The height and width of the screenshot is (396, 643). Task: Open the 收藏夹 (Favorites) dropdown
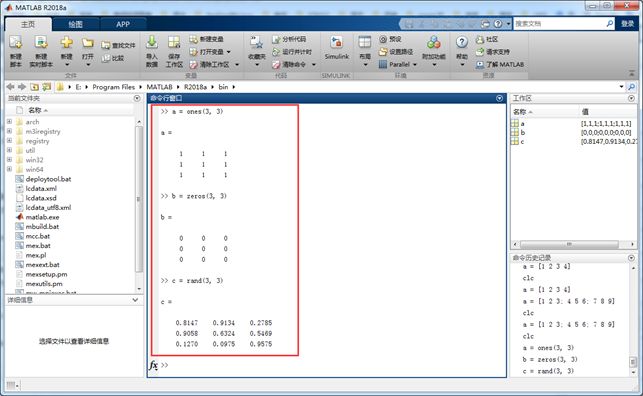coord(257,65)
